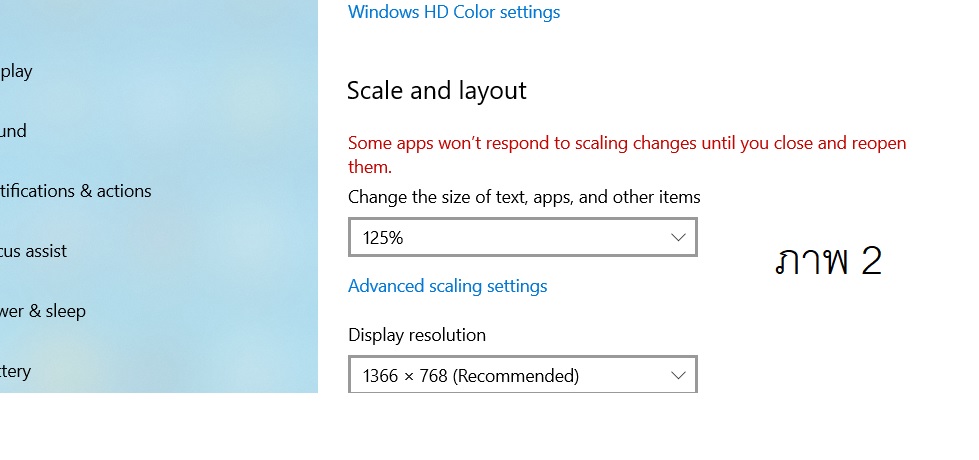Switch to Focus assist settings
The image size is (979, 460).
pyautogui.click(x=34, y=251)
